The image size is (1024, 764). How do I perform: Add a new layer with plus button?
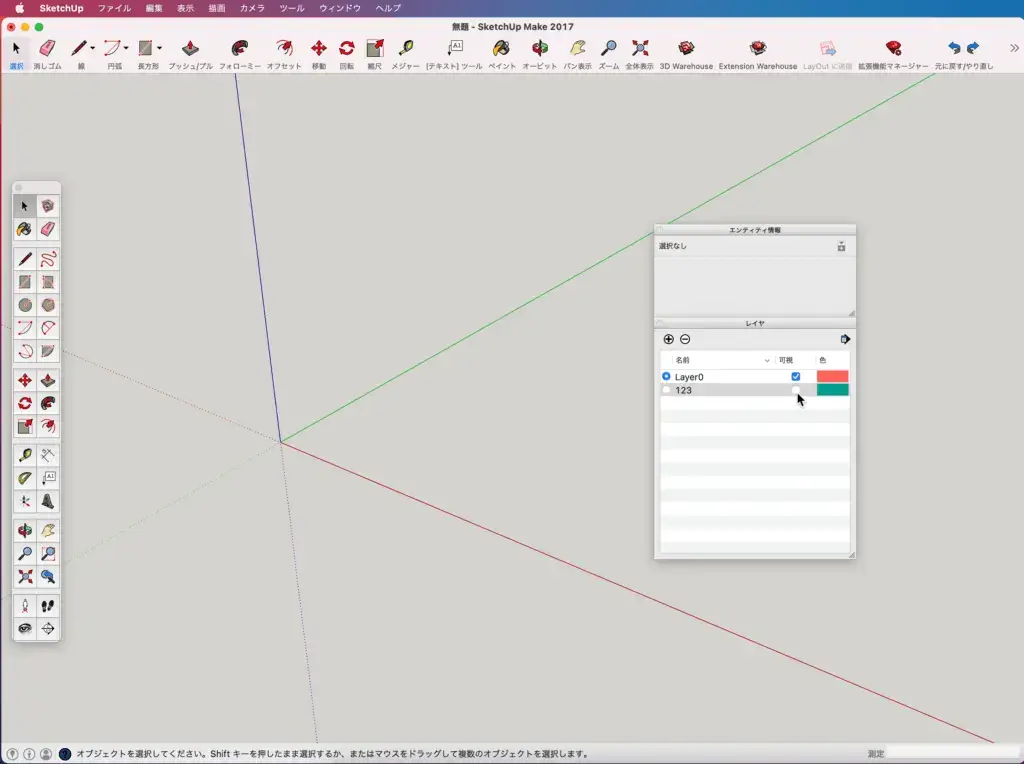pos(668,339)
